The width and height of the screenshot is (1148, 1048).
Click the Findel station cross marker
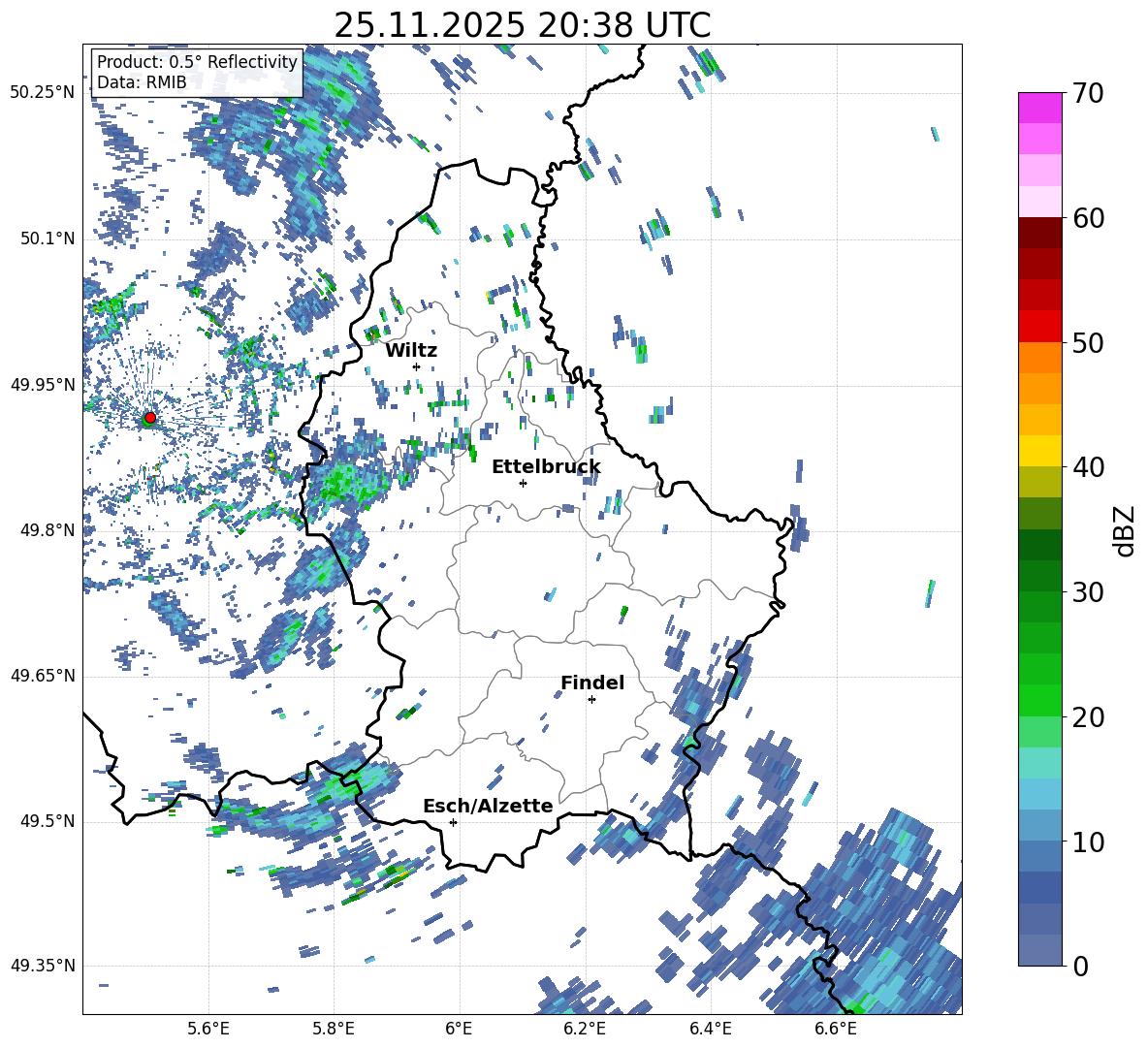(x=591, y=700)
